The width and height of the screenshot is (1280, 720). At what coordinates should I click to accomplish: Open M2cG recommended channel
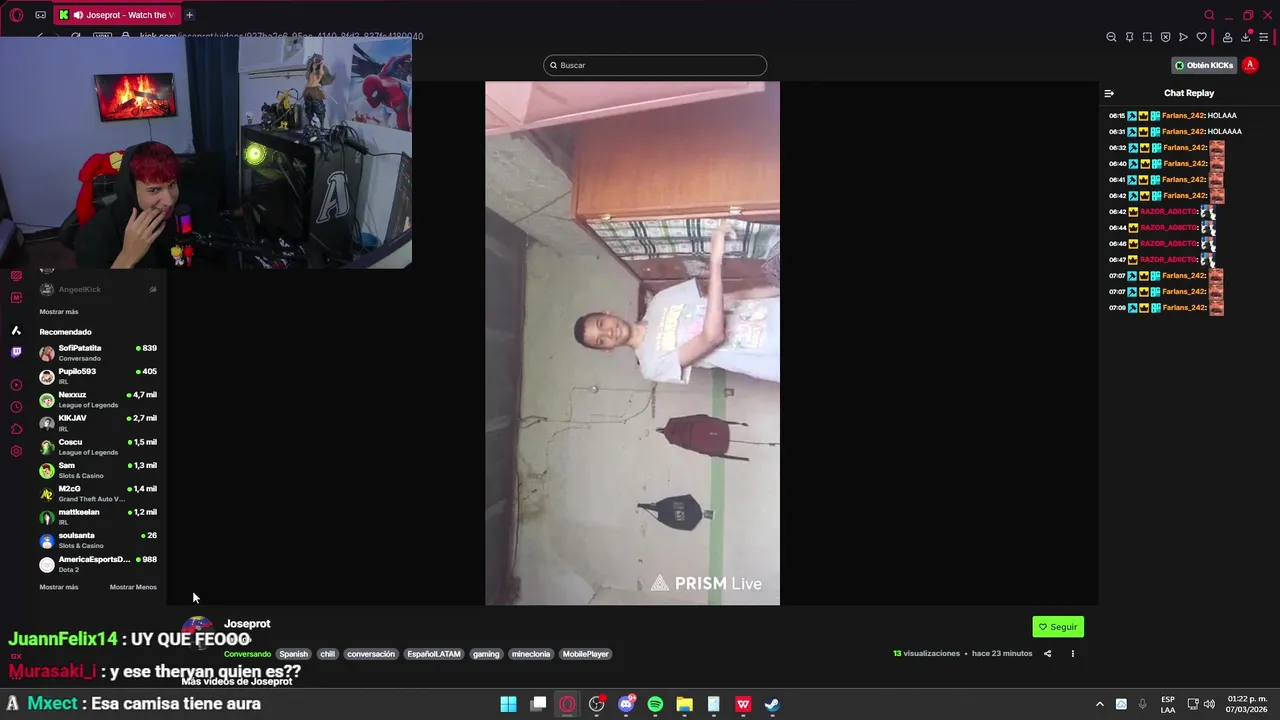[98, 494]
